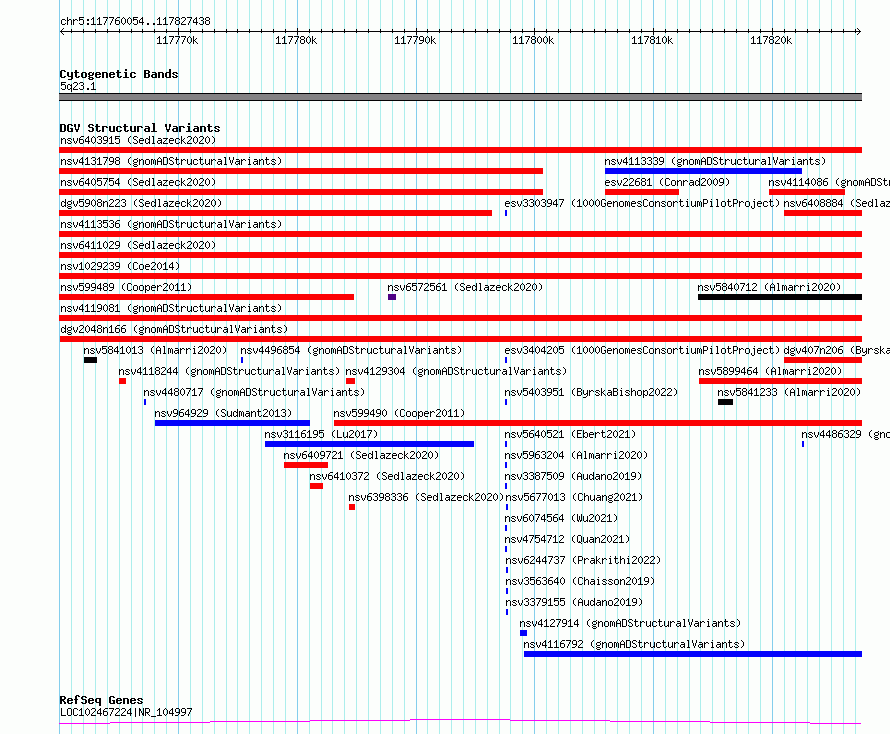Select blue bar of nsv3116195
This screenshot has height=734, width=890.
coord(370,444)
